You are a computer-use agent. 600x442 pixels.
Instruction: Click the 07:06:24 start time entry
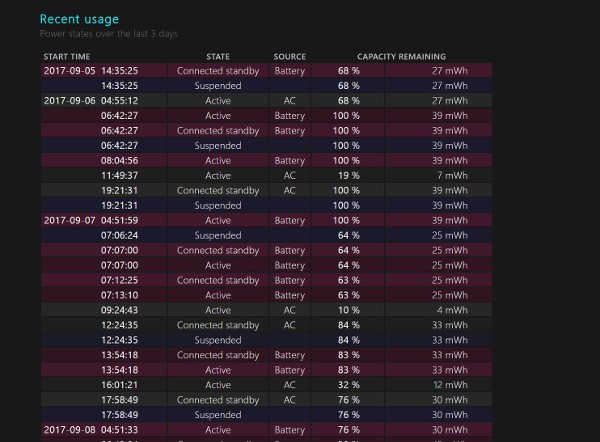[x=119, y=236]
